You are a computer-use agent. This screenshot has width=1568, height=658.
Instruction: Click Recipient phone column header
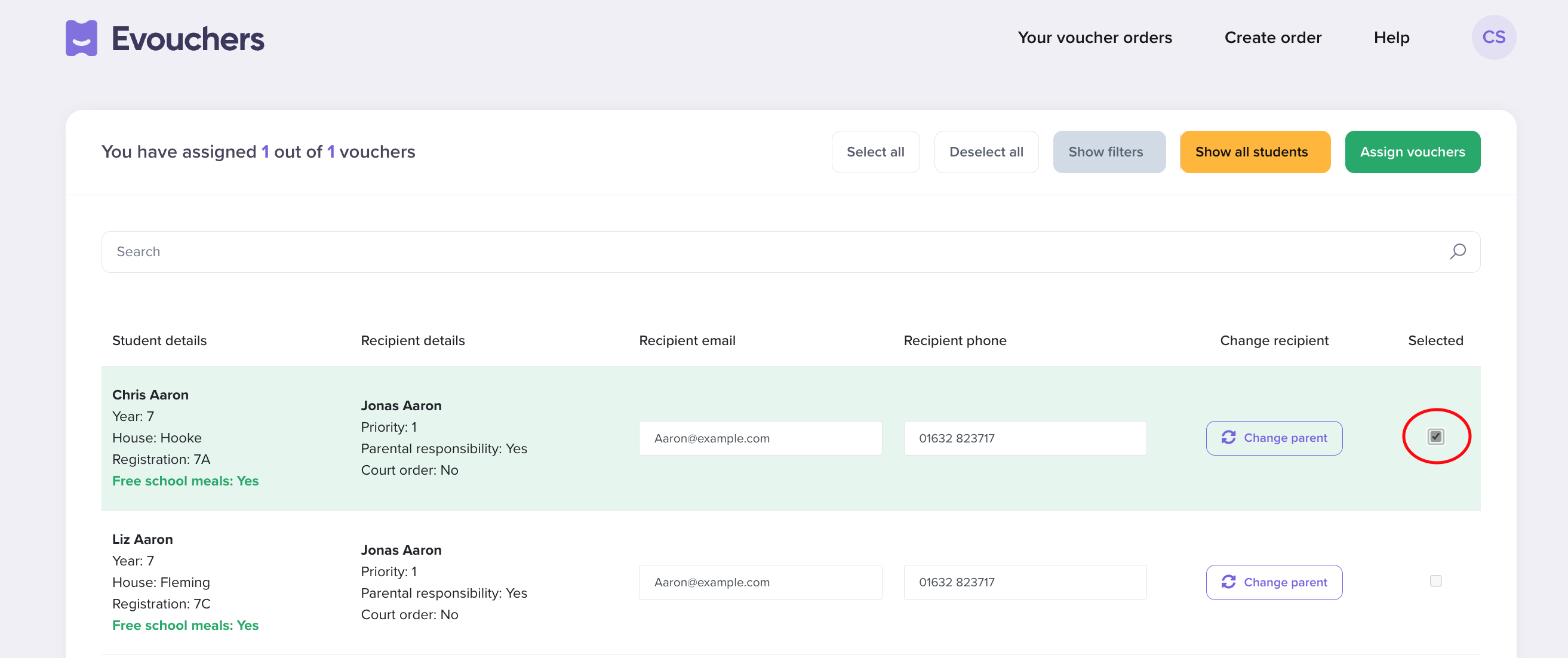(954, 340)
